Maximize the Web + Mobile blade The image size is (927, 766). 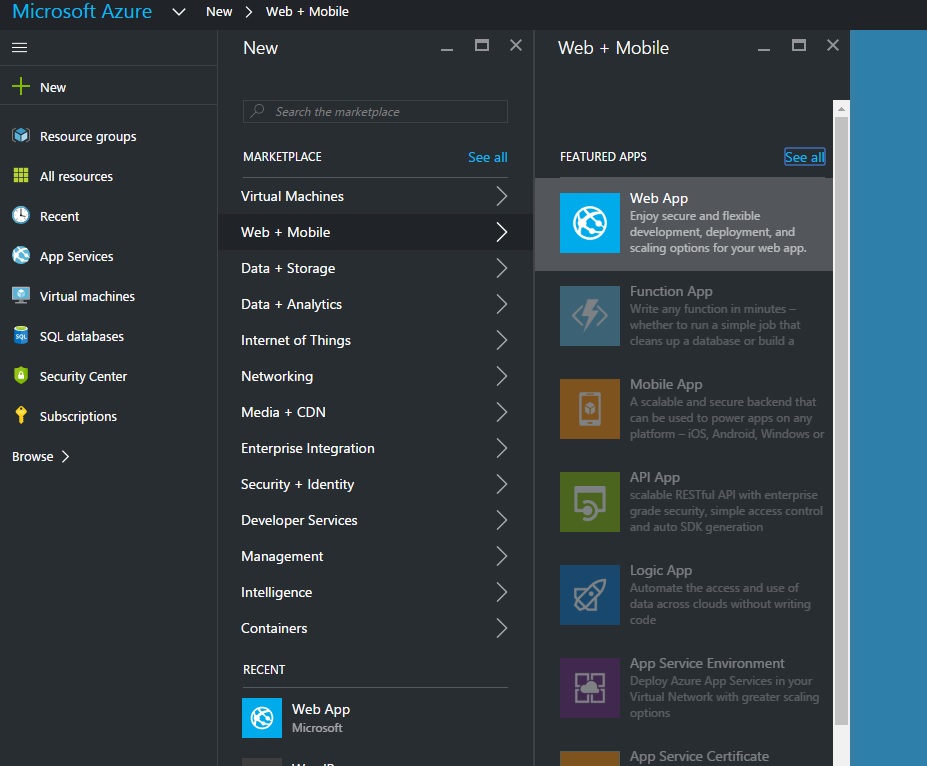click(x=799, y=45)
